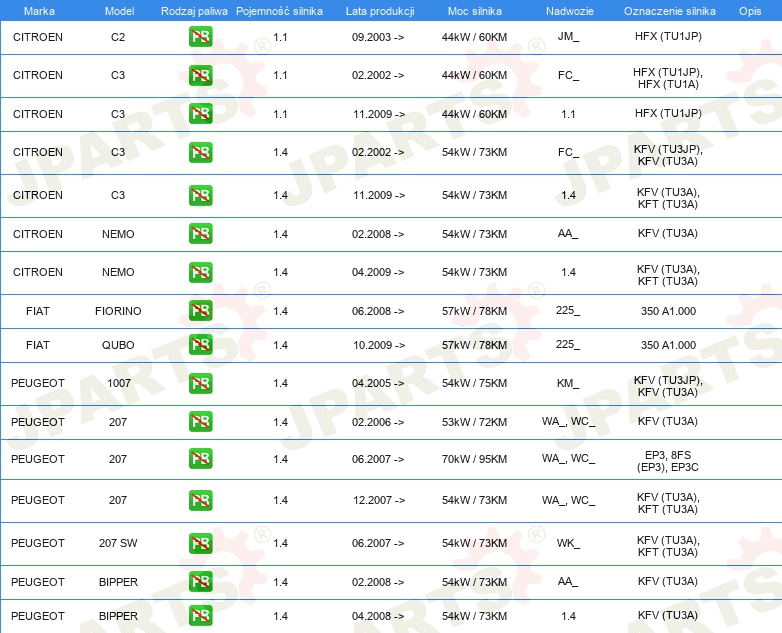Click fuel icon in the C3 02.2002 44kW row
The width and height of the screenshot is (782, 633).
[x=200, y=75]
